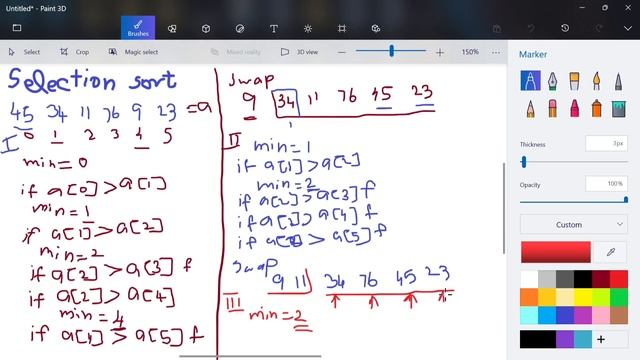Select the Crayon brush

574,109
